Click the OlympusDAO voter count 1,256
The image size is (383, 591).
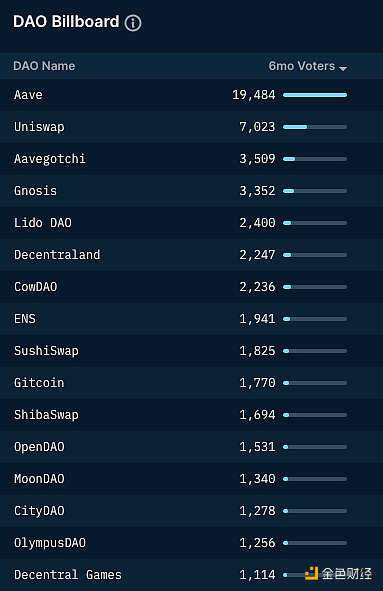(x=257, y=543)
